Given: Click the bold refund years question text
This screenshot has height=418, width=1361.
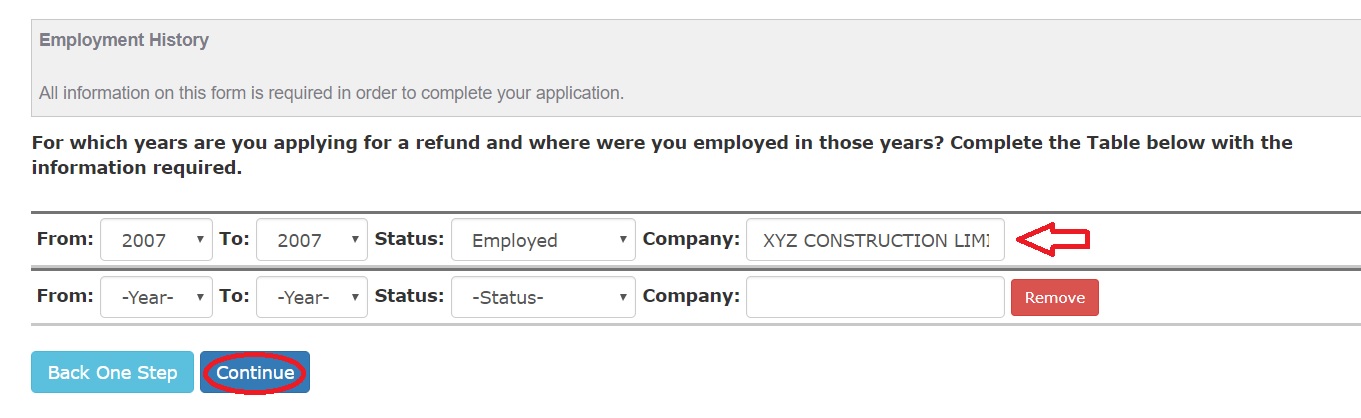Looking at the screenshot, I should click(662, 155).
